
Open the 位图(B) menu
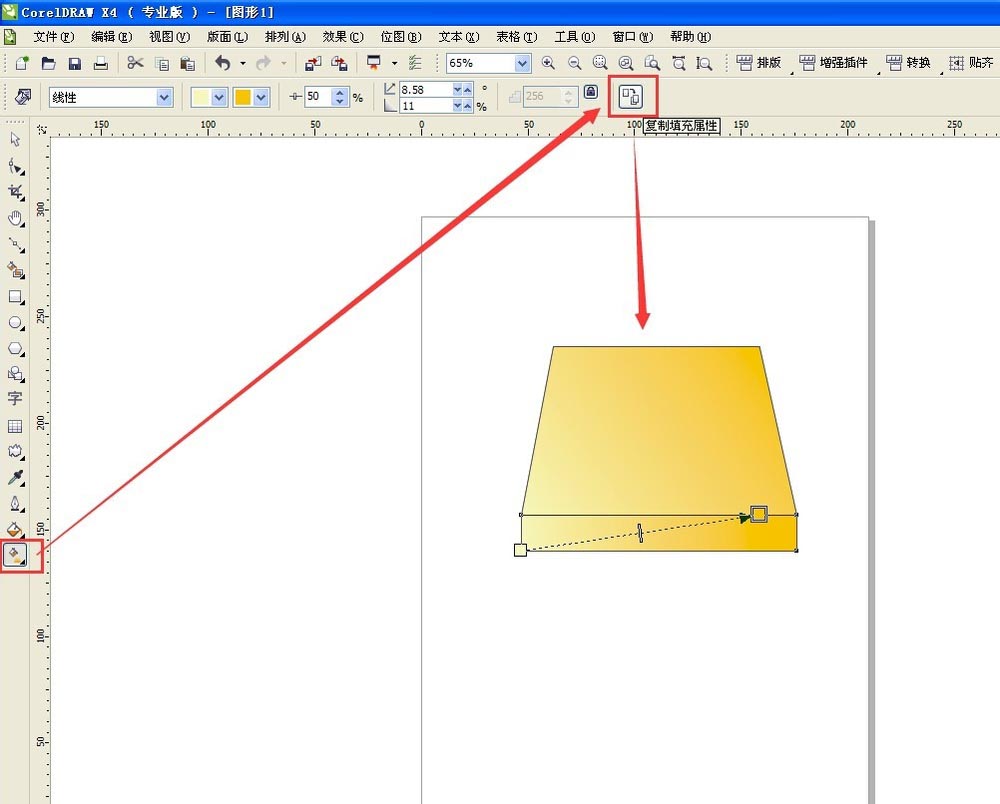400,37
